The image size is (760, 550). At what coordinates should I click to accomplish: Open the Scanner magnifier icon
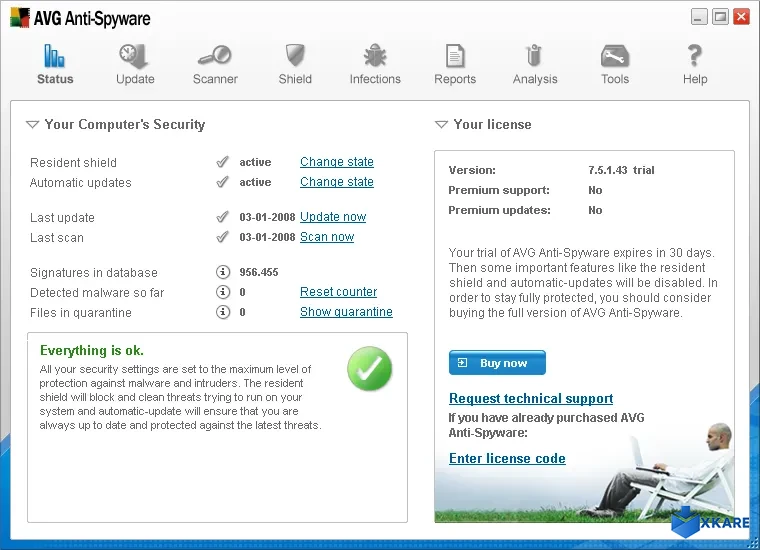(215, 56)
